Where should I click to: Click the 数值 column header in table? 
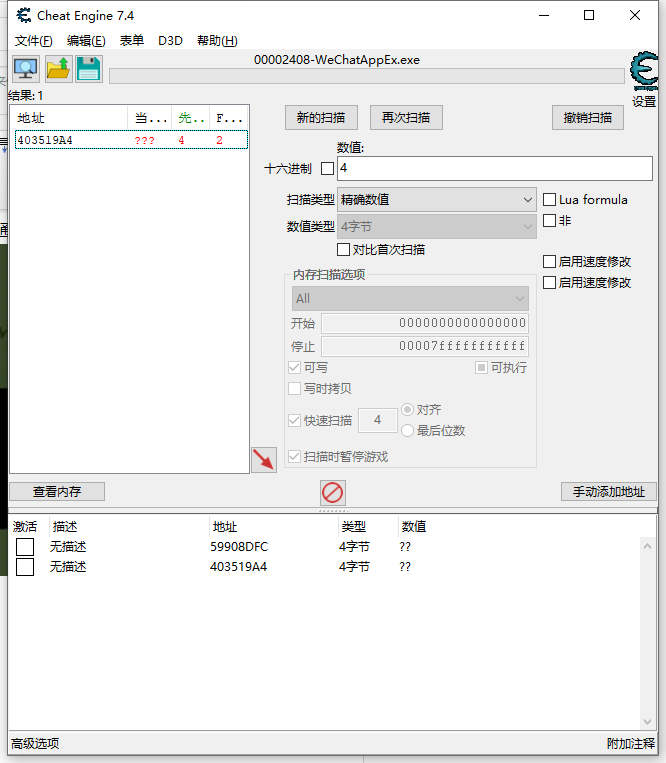point(414,527)
